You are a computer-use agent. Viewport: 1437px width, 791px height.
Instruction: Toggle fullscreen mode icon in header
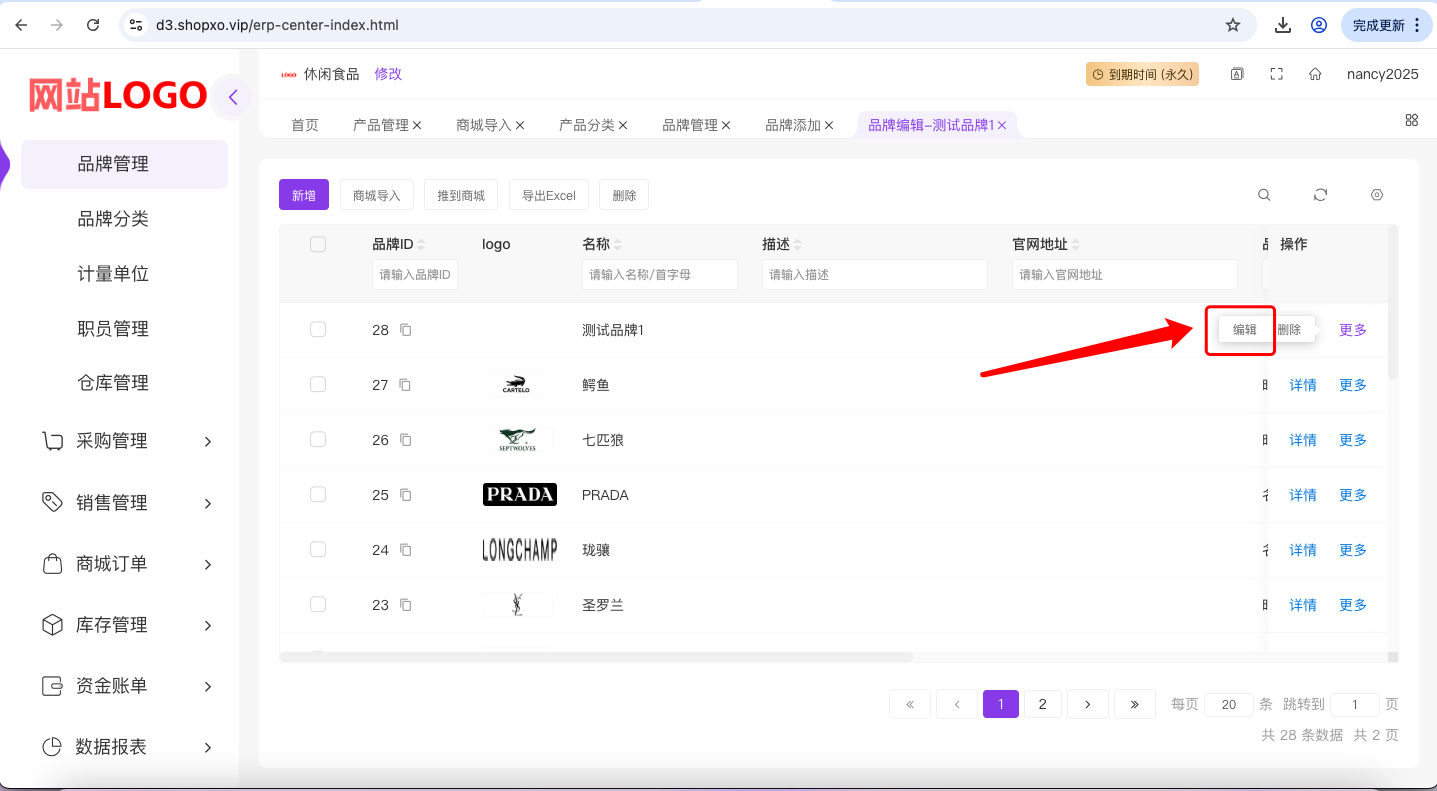click(1276, 74)
